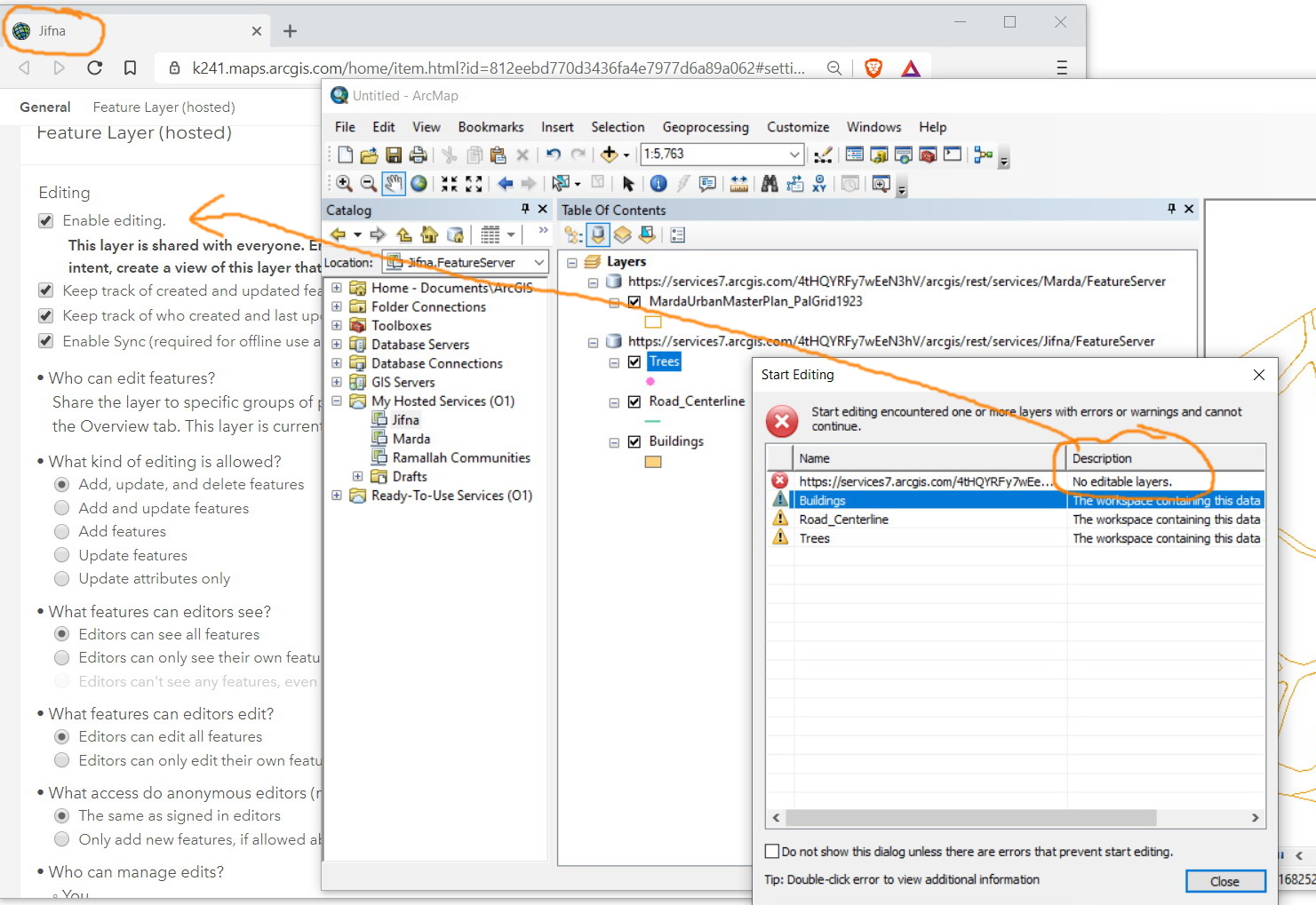The width and height of the screenshot is (1316, 905).
Task: Click the New map document icon
Action: point(345,155)
